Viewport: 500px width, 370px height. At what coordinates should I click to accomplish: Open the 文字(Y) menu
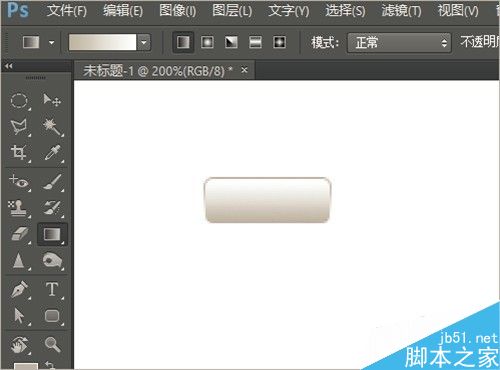point(289,11)
